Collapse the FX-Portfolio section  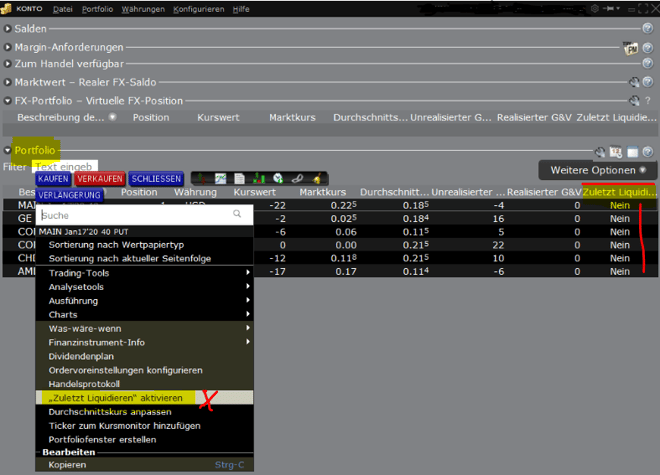(x=7, y=101)
